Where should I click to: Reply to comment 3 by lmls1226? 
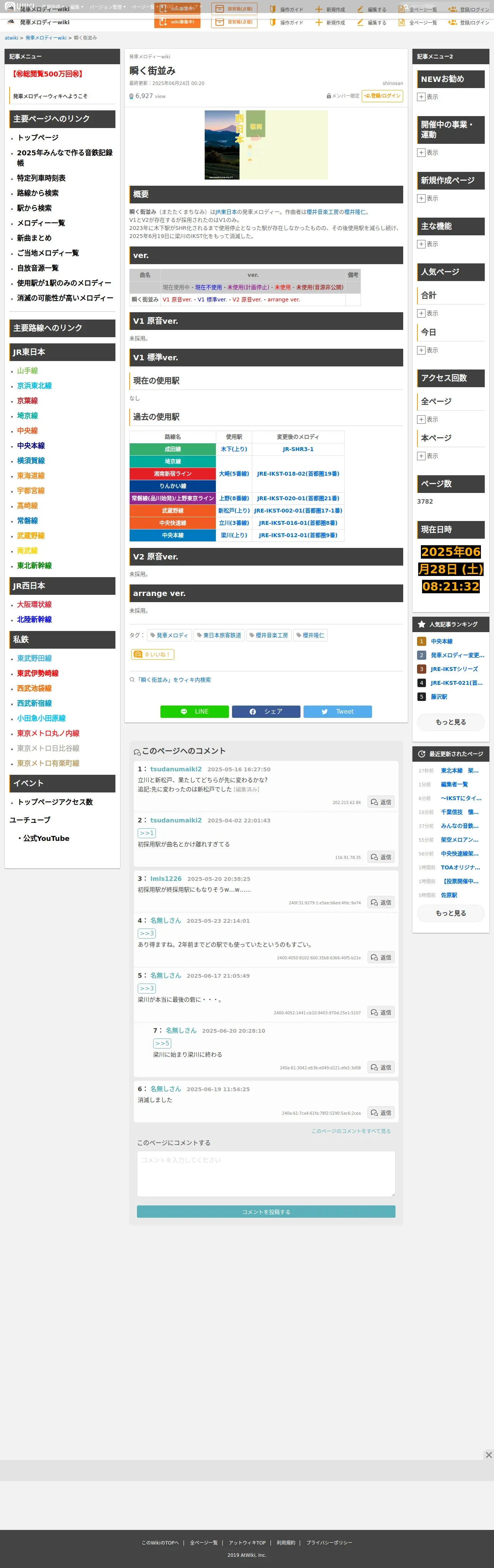[x=381, y=902]
